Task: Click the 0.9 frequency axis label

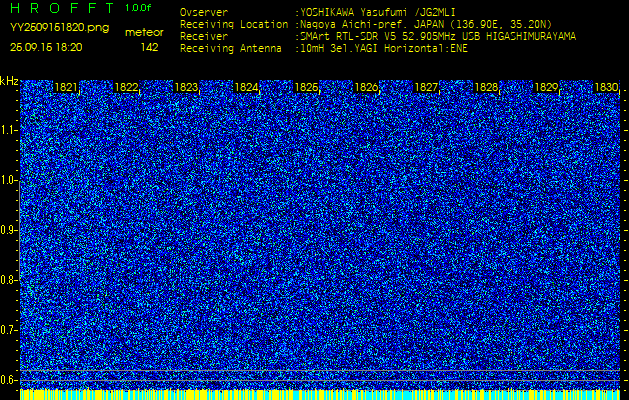Action: click(x=7, y=230)
